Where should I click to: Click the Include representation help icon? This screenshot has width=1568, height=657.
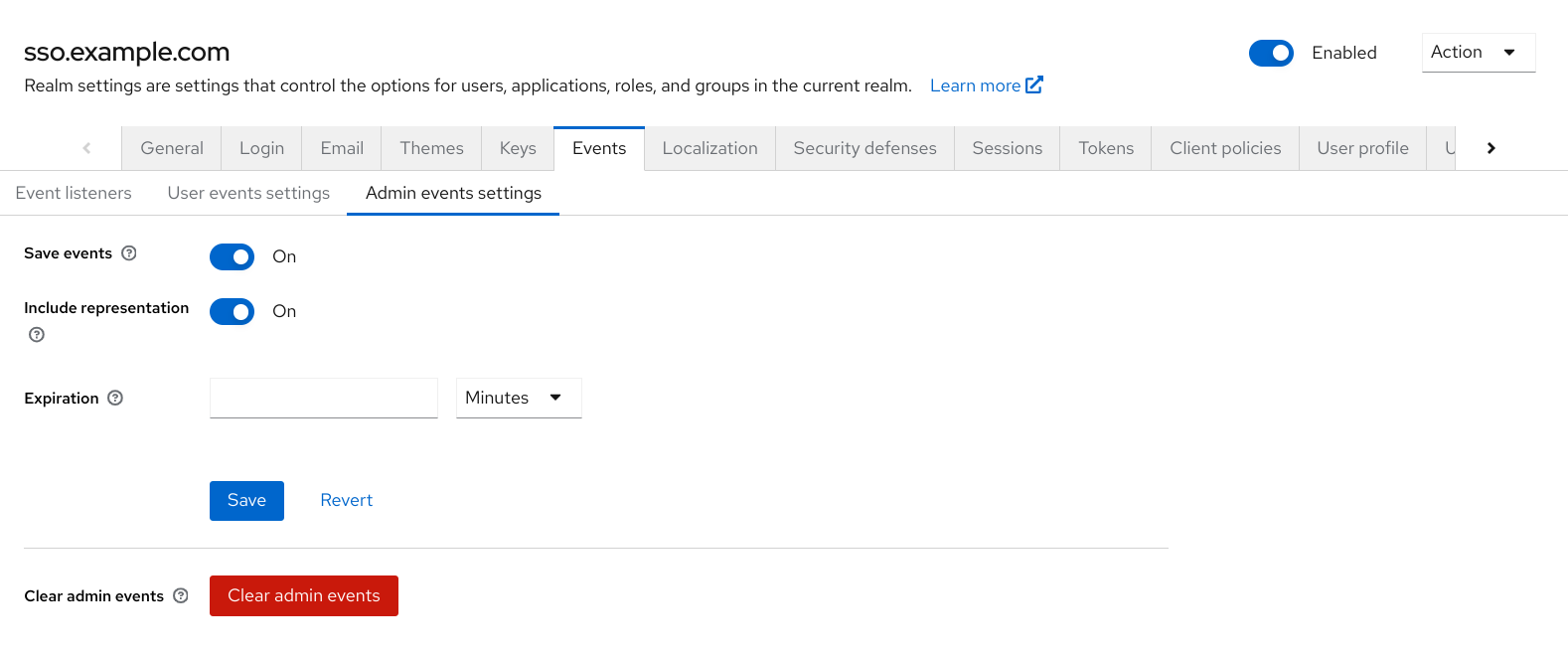coord(37,335)
